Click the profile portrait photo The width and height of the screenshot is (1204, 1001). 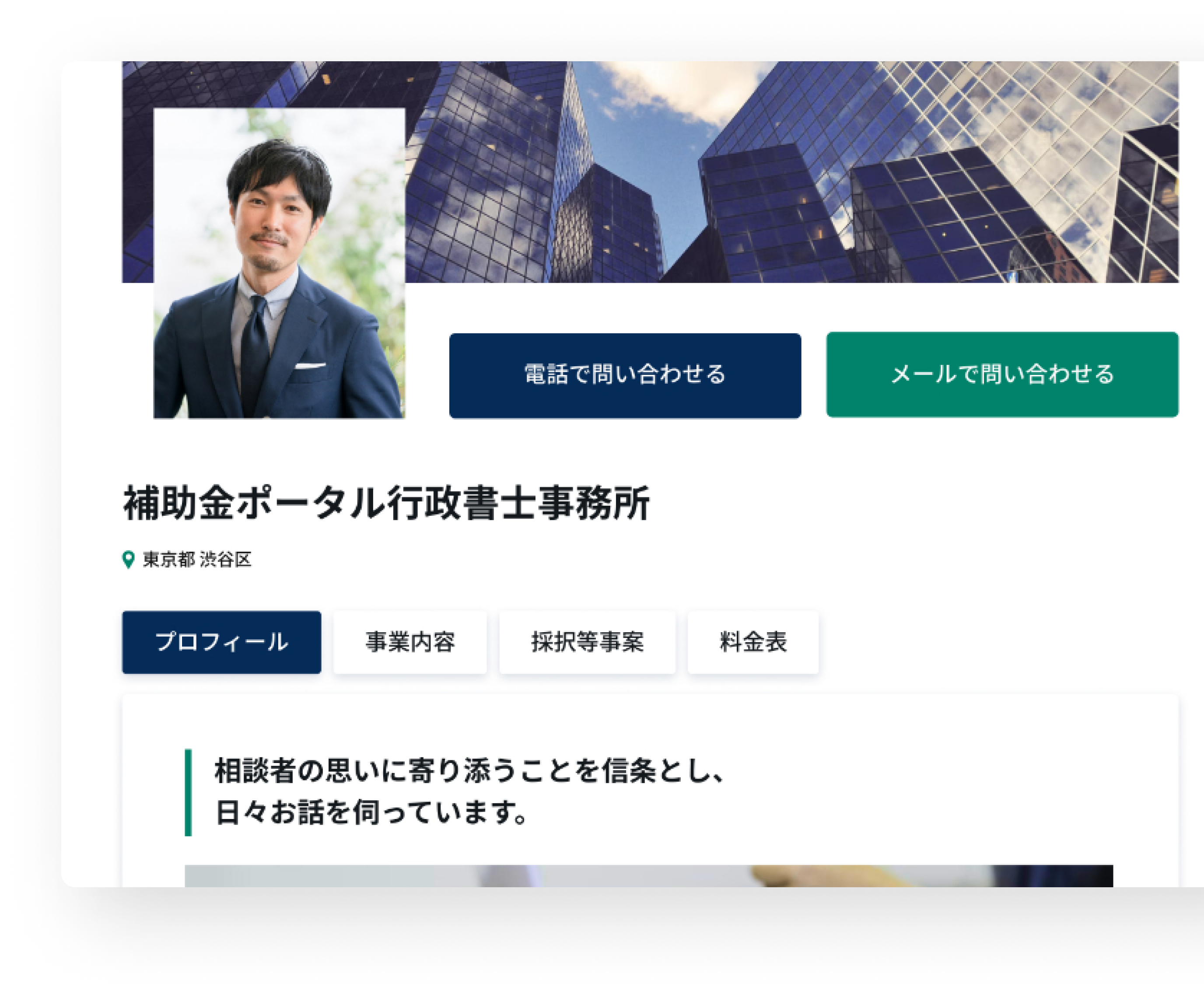pyautogui.click(x=279, y=263)
